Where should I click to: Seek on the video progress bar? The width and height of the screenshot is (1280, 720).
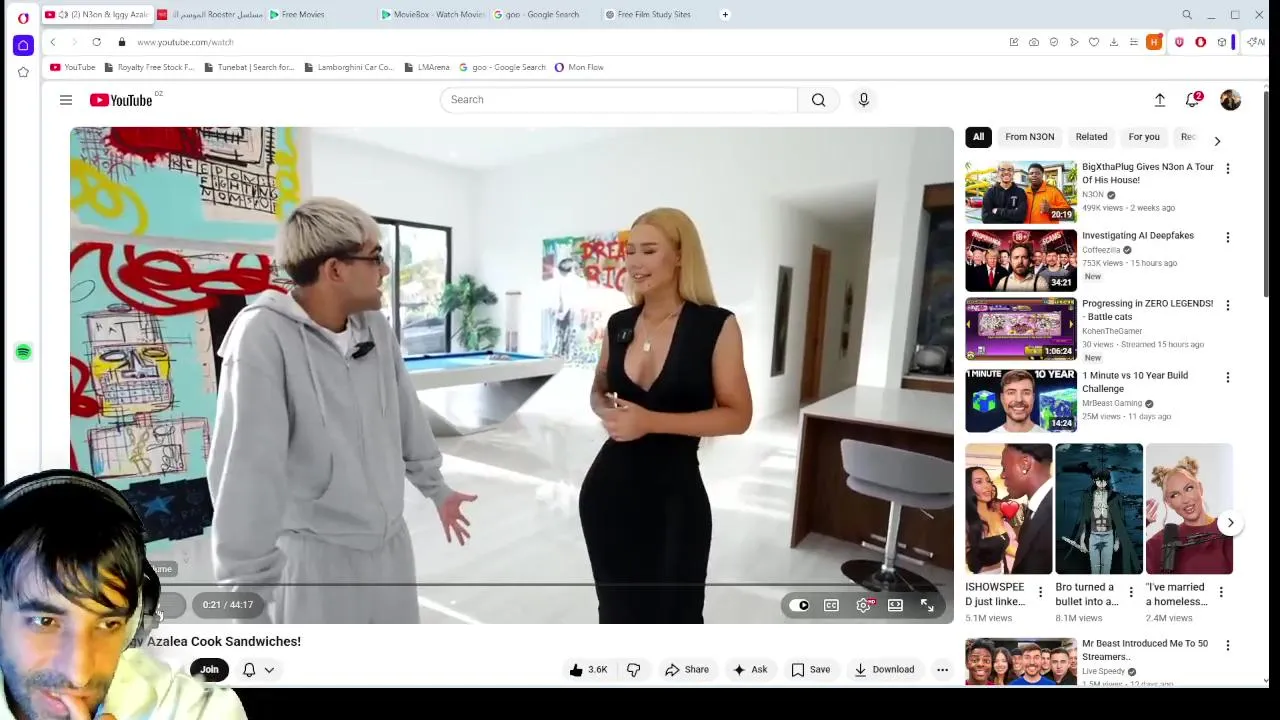[x=512, y=584]
